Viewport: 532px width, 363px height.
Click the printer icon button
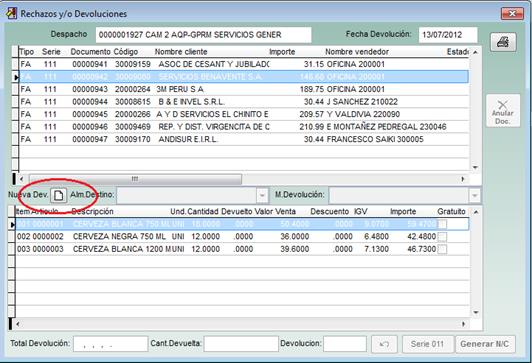point(503,42)
